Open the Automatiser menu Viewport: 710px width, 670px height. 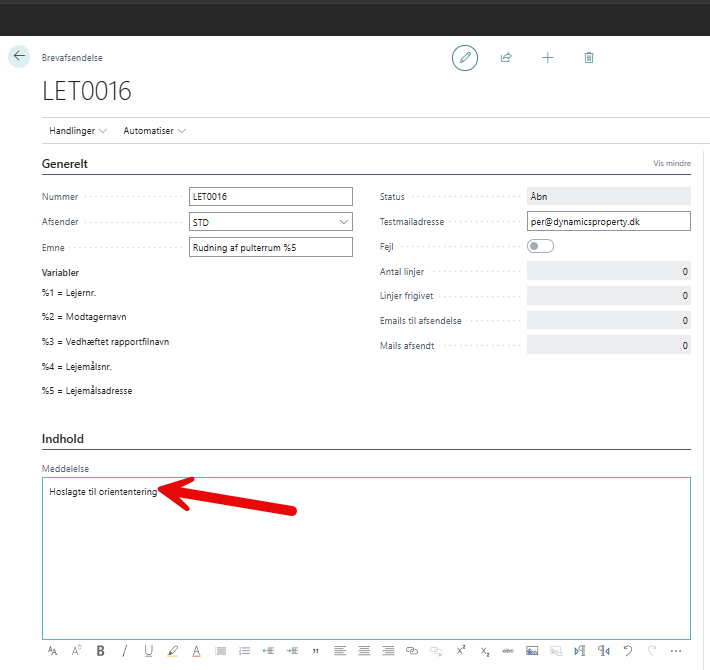coord(154,131)
